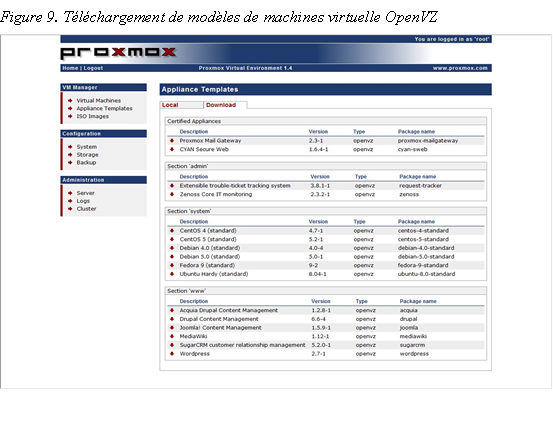This screenshot has width=553, height=431.
Task: Click package name centos-5-standard
Action: tap(423, 239)
